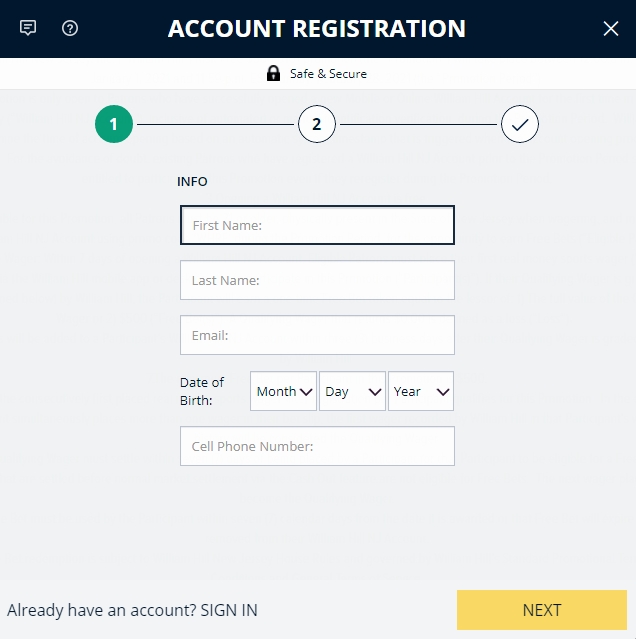Image resolution: width=636 pixels, height=639 pixels.
Task: Click the Safe & Secure padlock icon
Action: click(273, 73)
